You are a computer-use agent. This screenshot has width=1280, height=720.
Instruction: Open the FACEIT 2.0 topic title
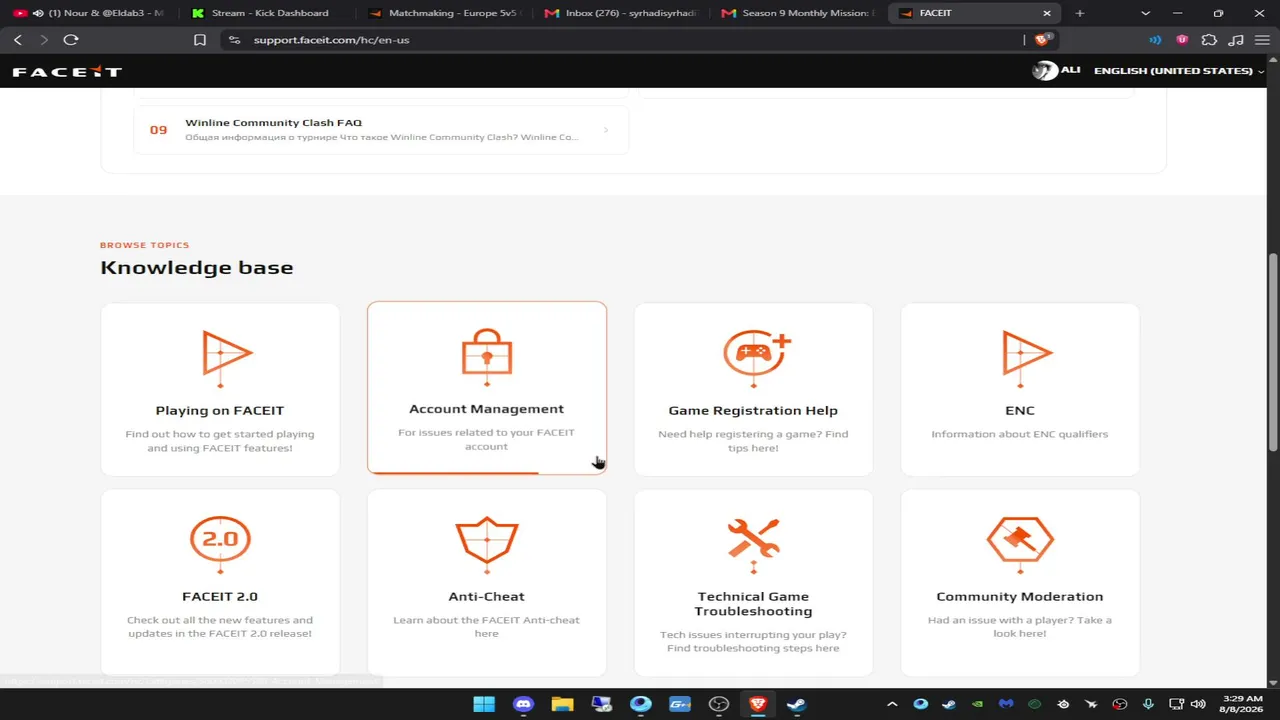(220, 596)
